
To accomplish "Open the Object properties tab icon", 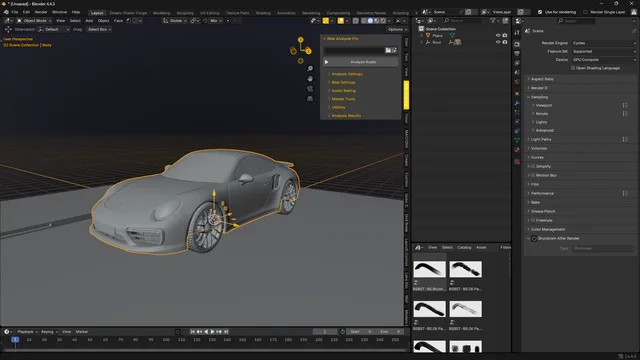I will tap(517, 94).
